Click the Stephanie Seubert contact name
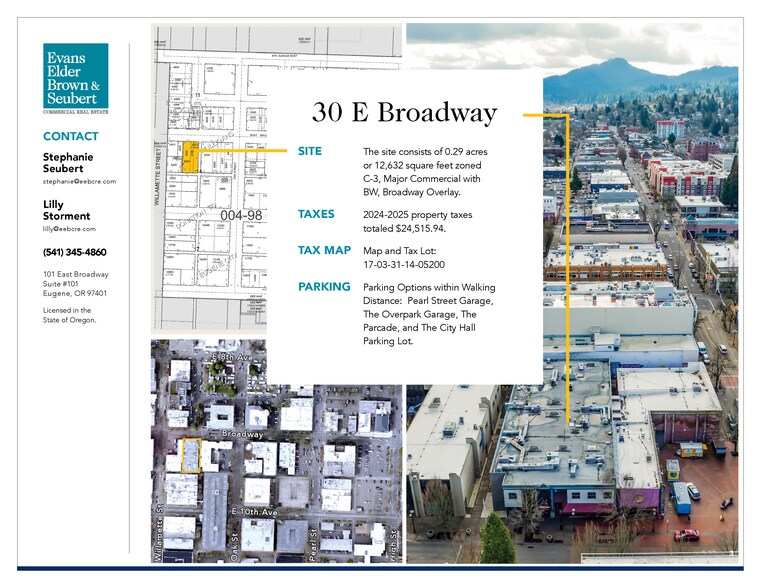The image size is (761, 588). click(68, 163)
